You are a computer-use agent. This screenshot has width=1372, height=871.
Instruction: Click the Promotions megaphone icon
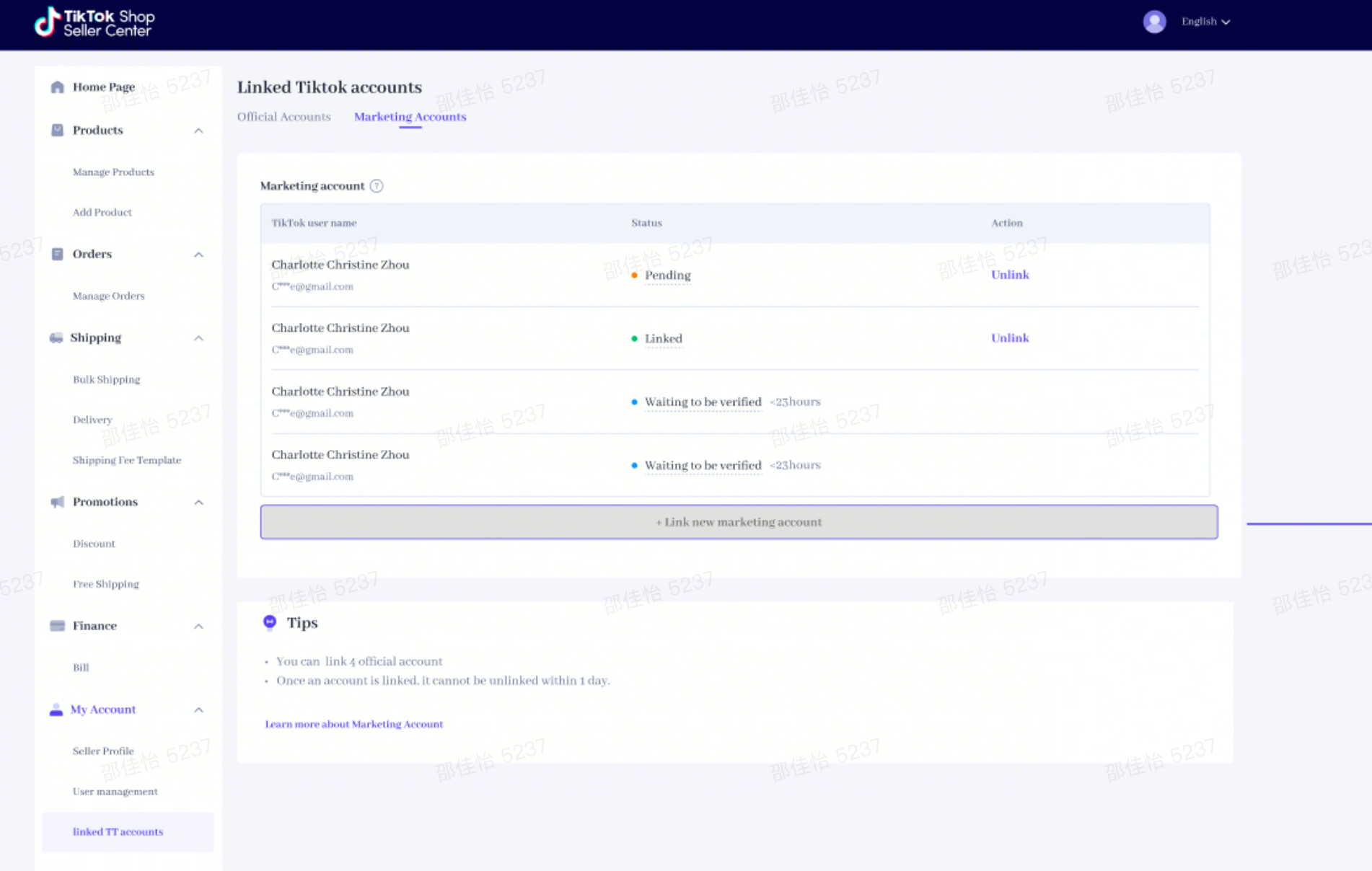coord(58,502)
